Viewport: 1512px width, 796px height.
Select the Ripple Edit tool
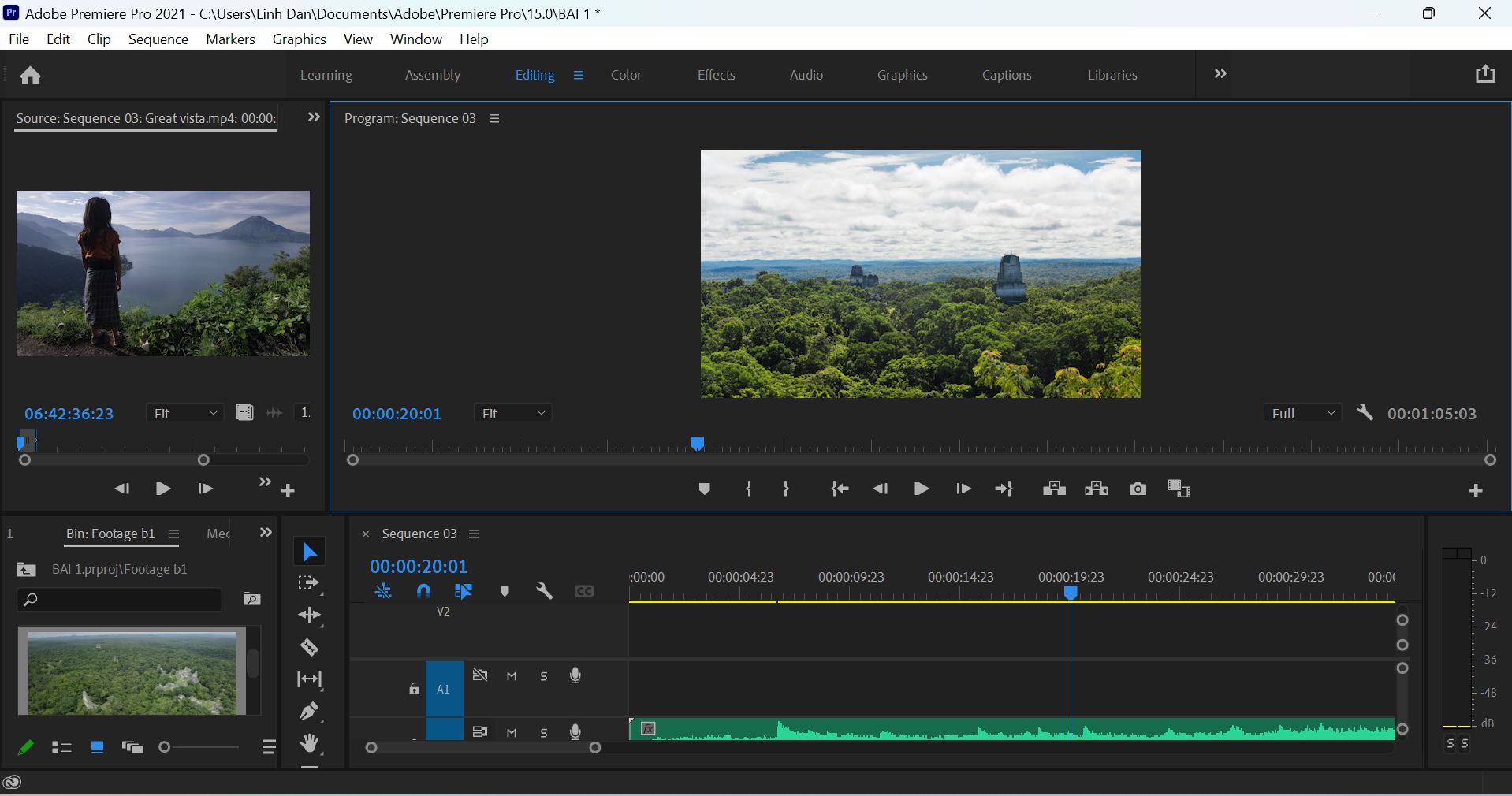[x=309, y=616]
